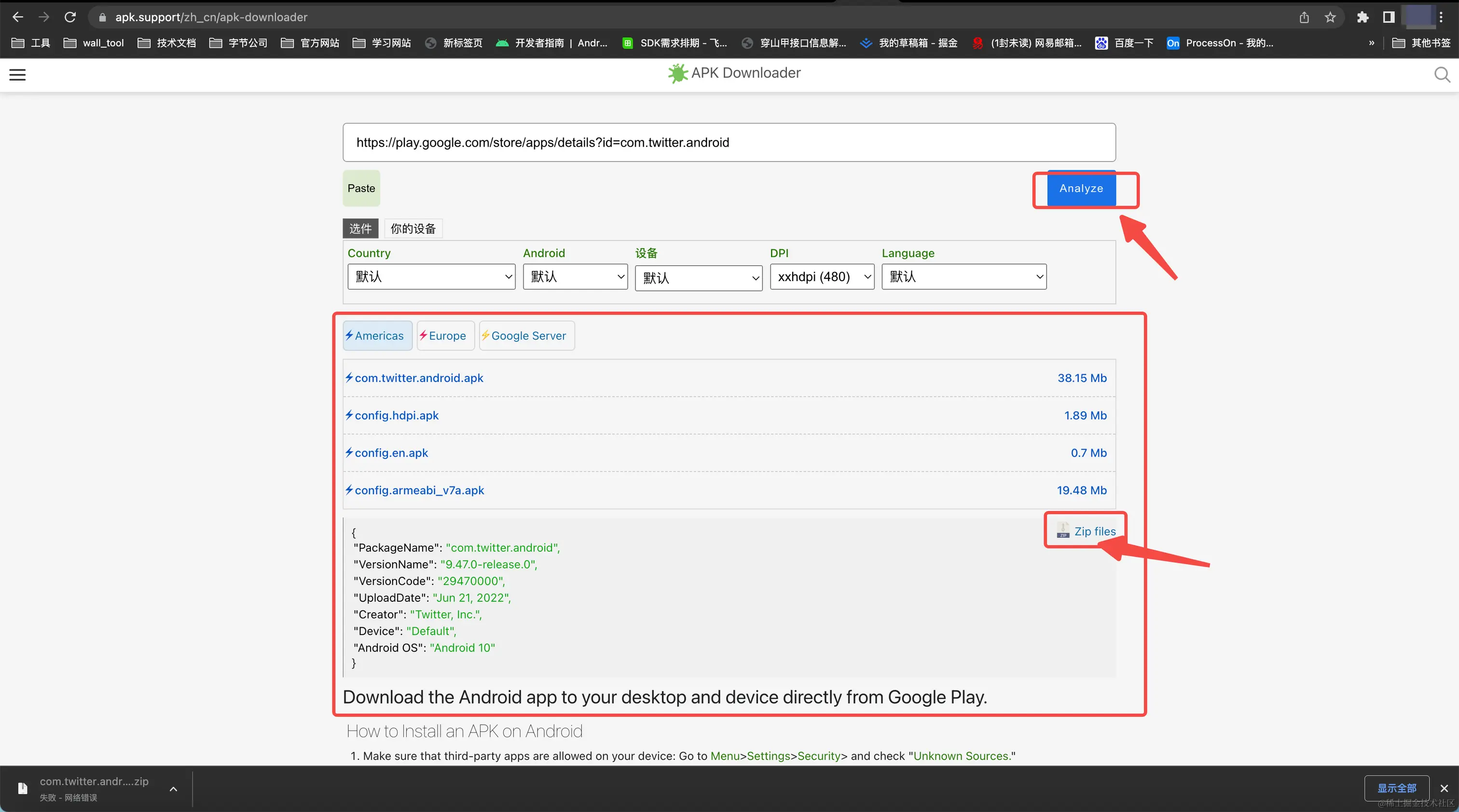Open the 字节公司 bookmark folder
Viewport: 1459px width, 812px height.
tap(238, 43)
